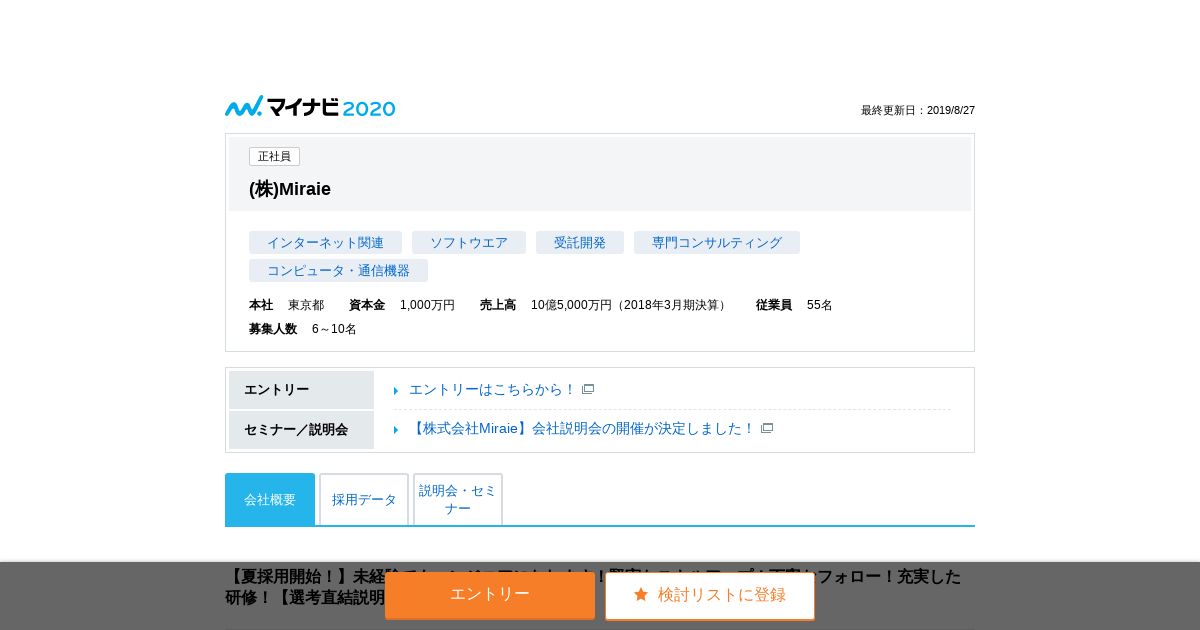Click the star icon in 検討リストに登録 button

(x=641, y=594)
